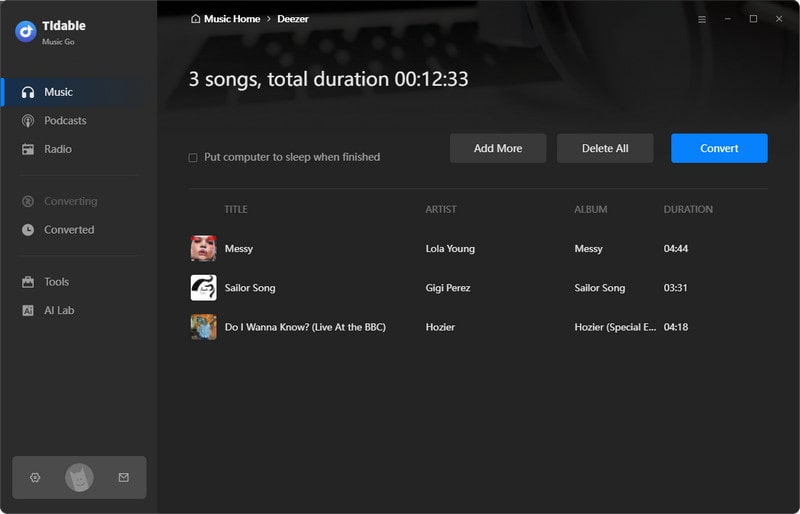
Task: Start conversion with the Convert button
Action: click(719, 149)
